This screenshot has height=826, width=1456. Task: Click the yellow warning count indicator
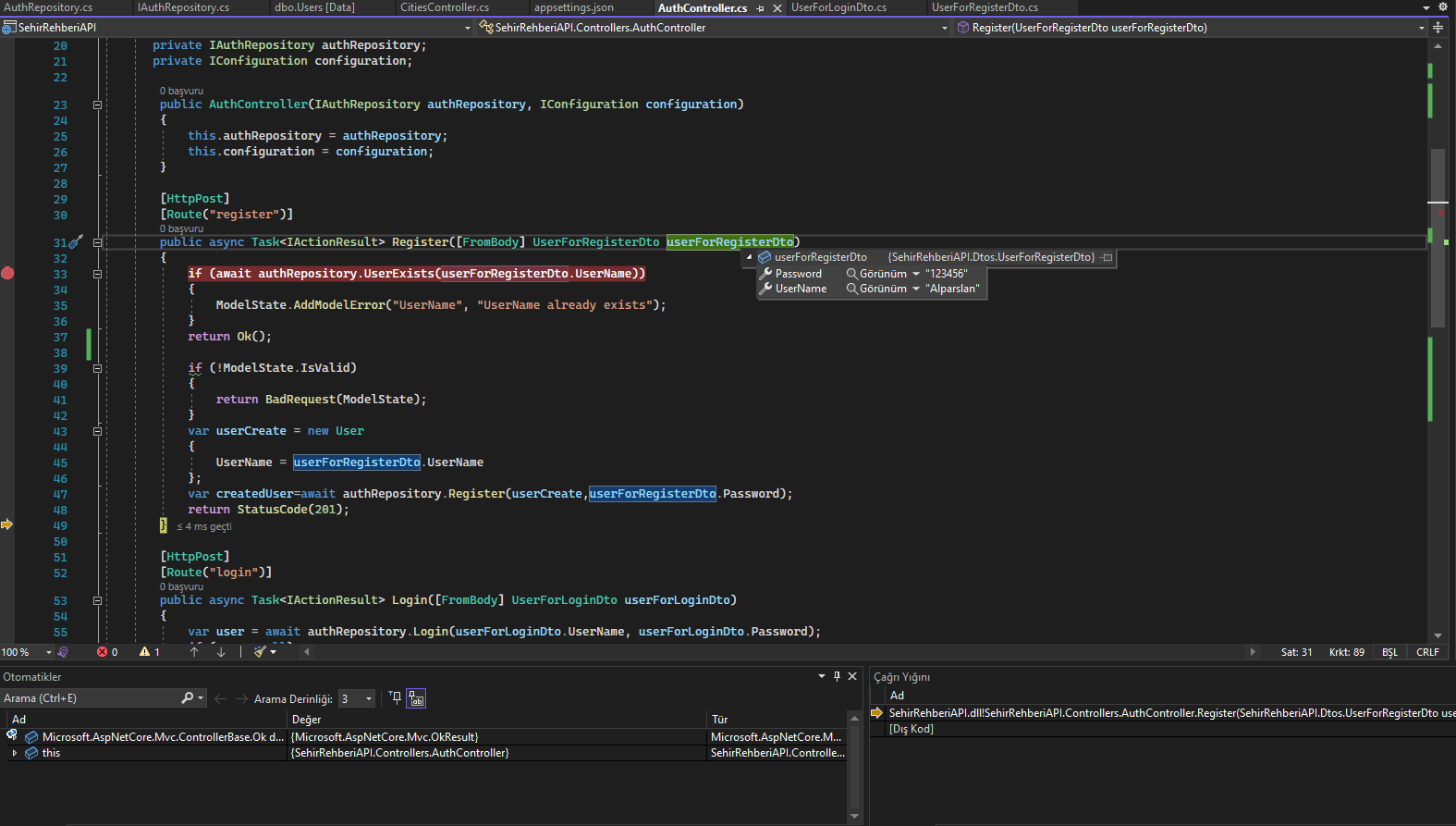click(x=149, y=652)
